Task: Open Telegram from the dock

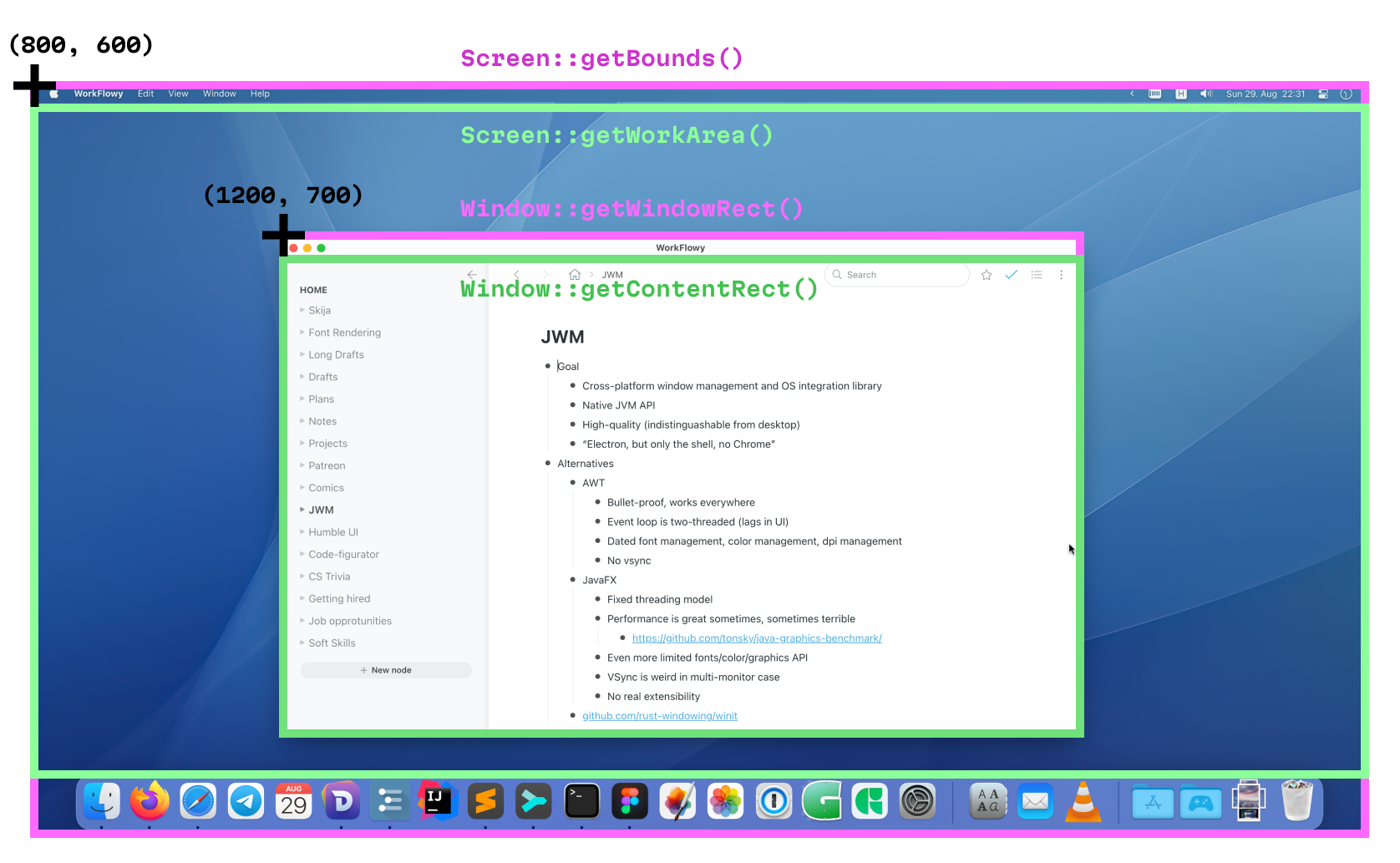Action: point(246,802)
